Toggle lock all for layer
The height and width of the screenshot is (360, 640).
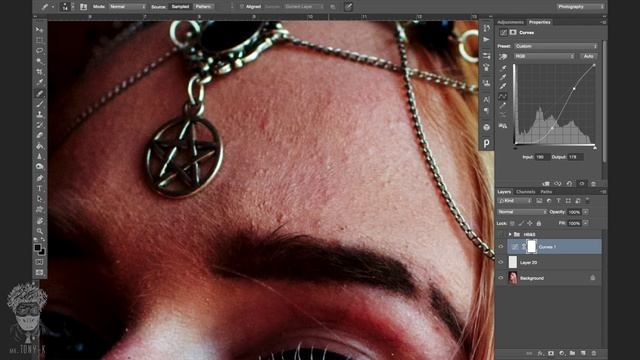coord(539,223)
